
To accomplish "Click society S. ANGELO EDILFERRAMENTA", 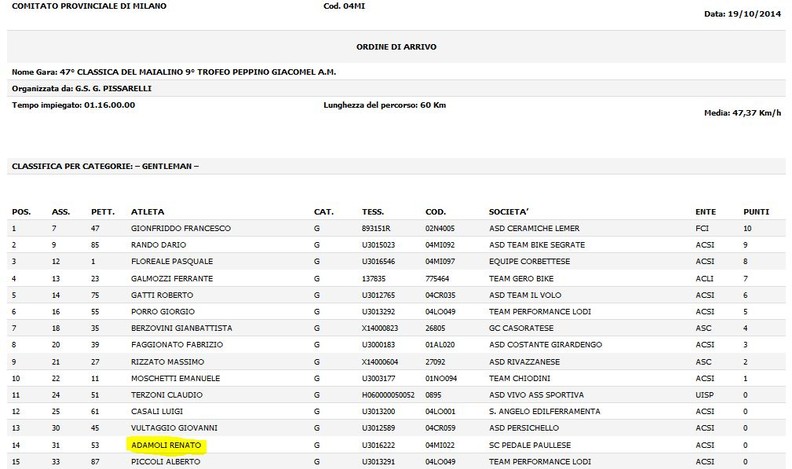I will pos(544,411).
